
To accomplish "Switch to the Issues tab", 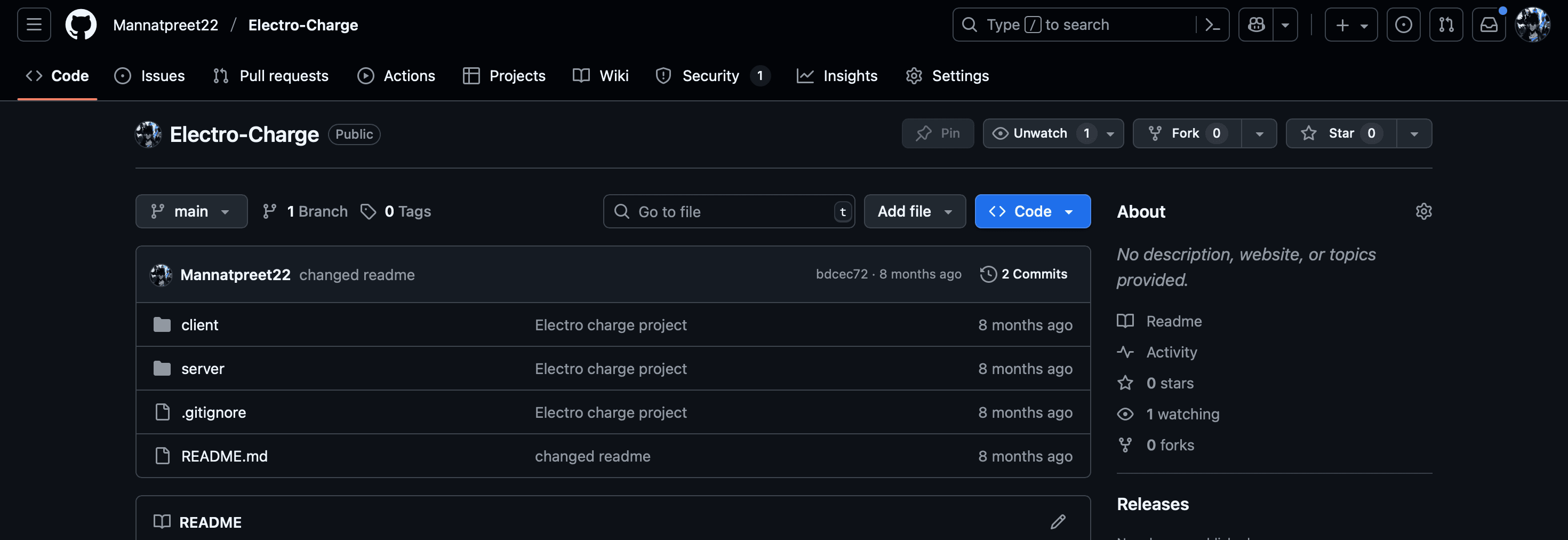I will pos(150,75).
